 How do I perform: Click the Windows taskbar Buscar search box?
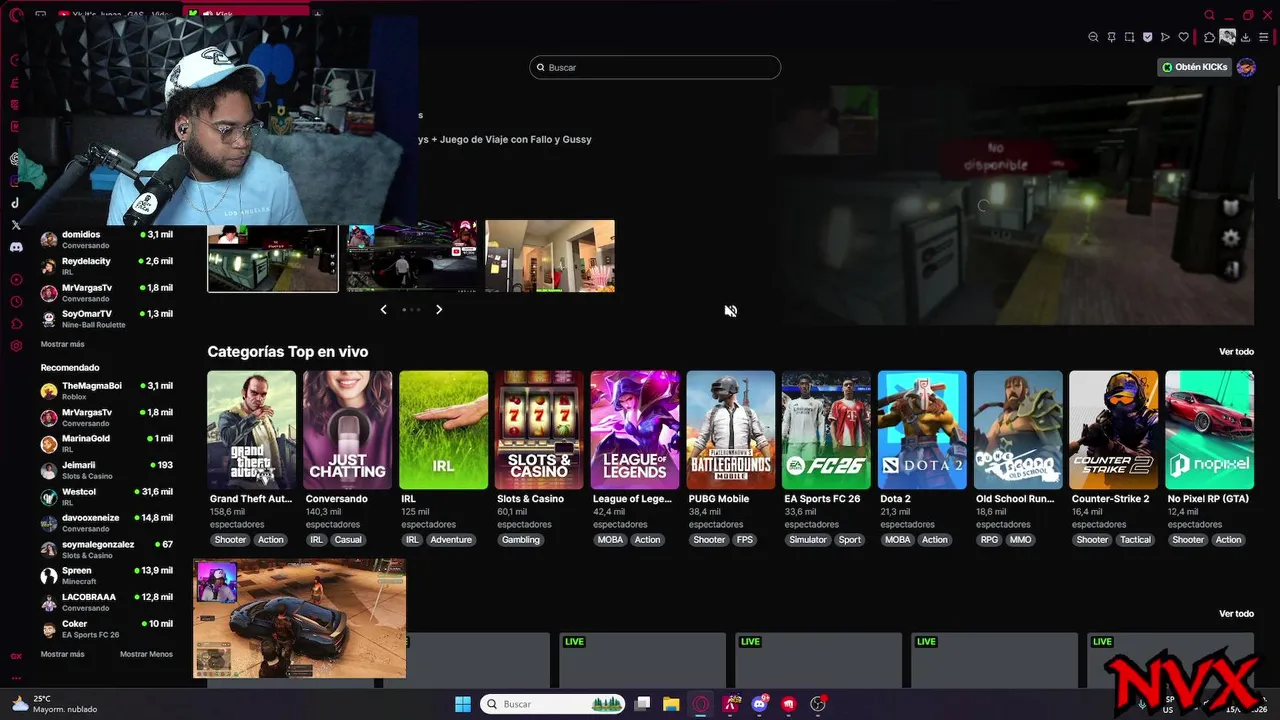point(552,704)
